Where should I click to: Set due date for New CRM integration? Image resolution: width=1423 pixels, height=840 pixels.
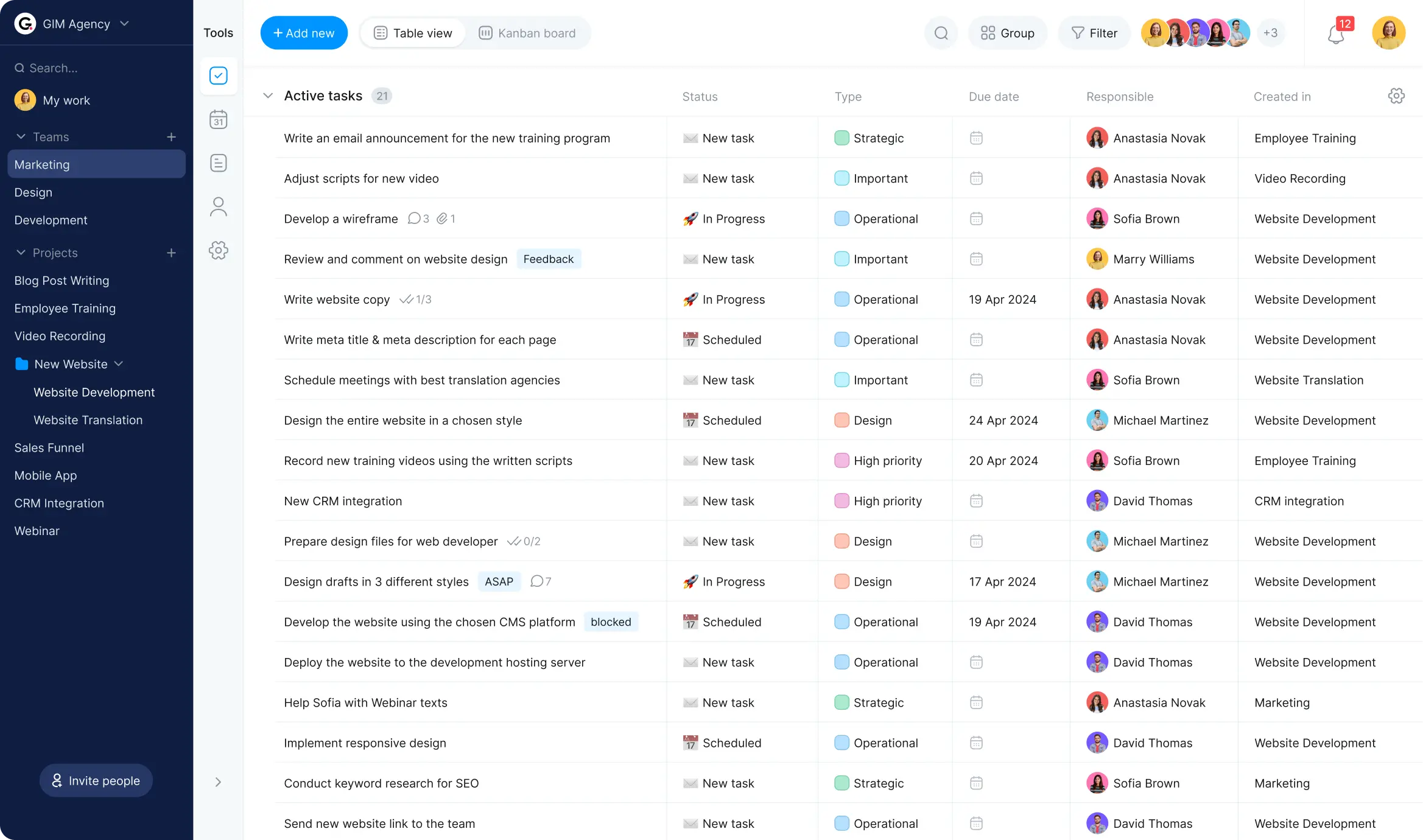tap(976, 501)
